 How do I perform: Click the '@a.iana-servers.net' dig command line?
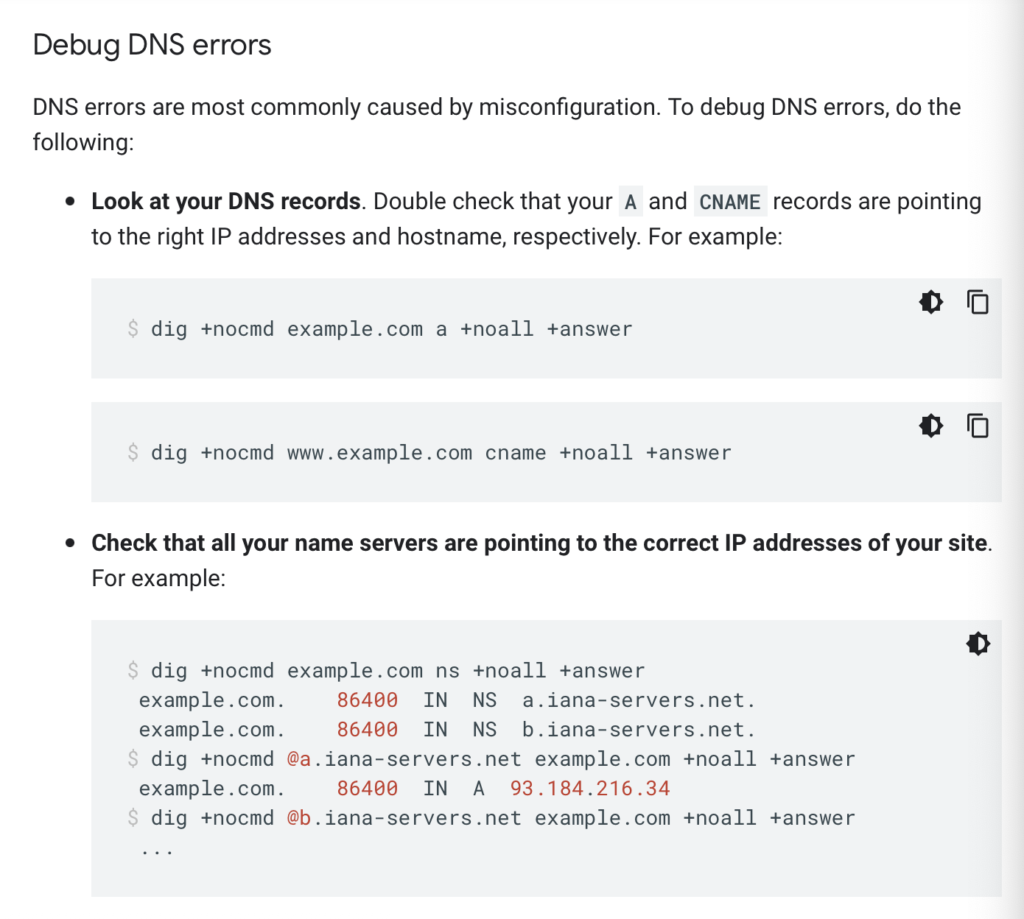coord(503,759)
